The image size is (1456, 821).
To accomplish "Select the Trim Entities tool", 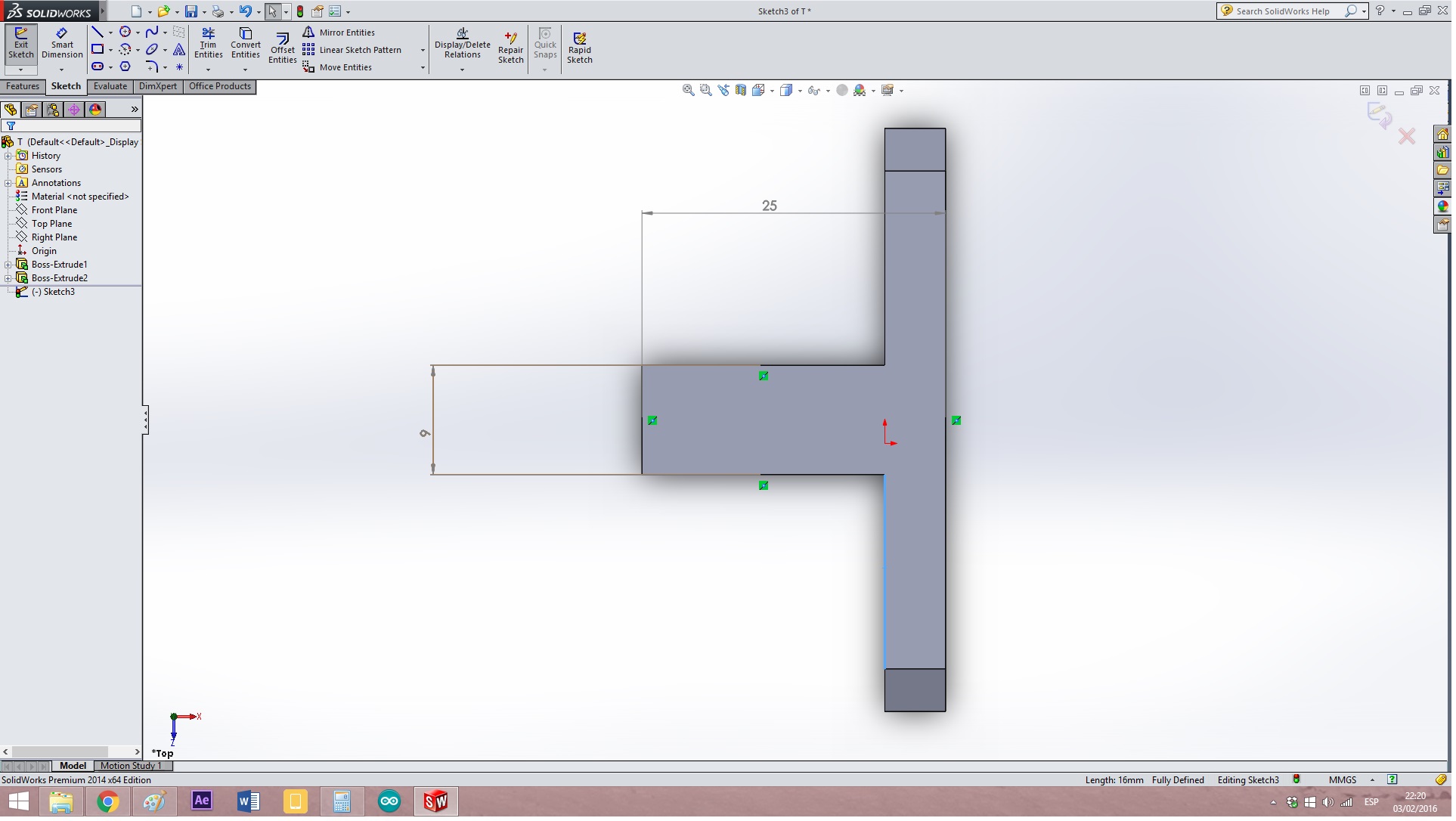I will click(x=209, y=43).
